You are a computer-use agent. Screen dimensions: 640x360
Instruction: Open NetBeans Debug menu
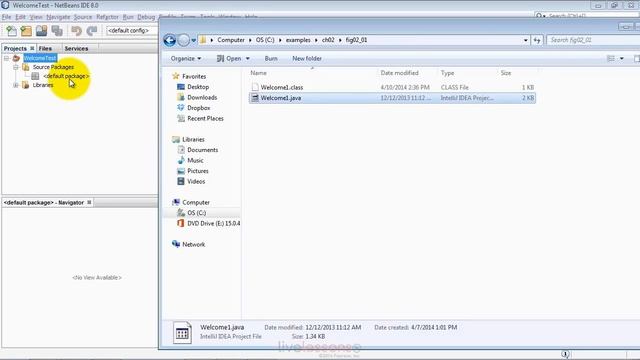(x=146, y=17)
